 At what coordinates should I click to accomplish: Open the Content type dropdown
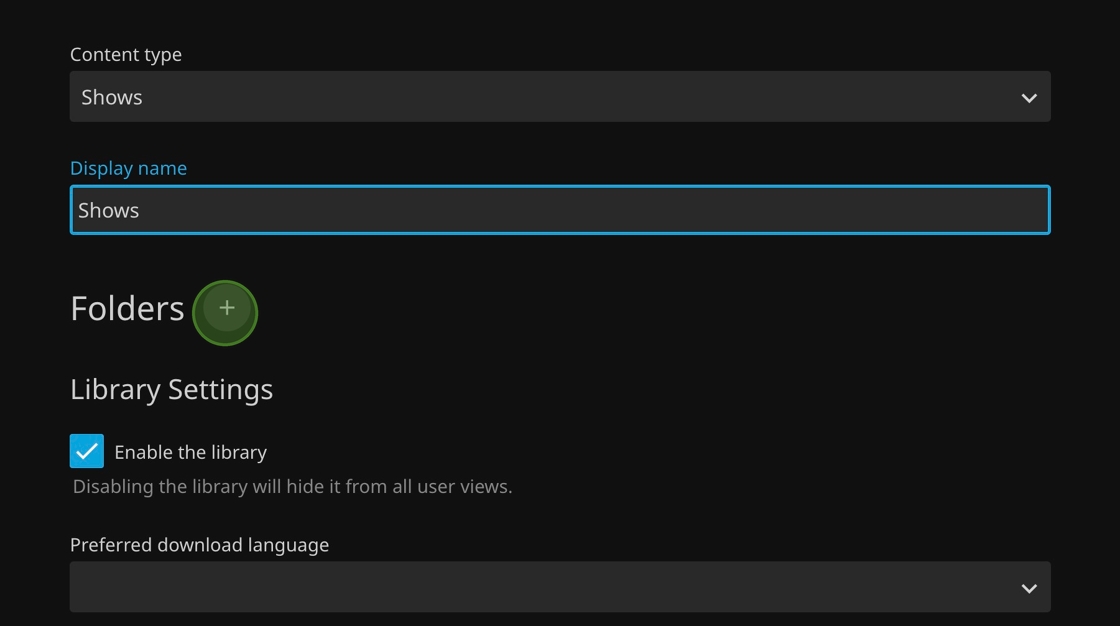(560, 96)
